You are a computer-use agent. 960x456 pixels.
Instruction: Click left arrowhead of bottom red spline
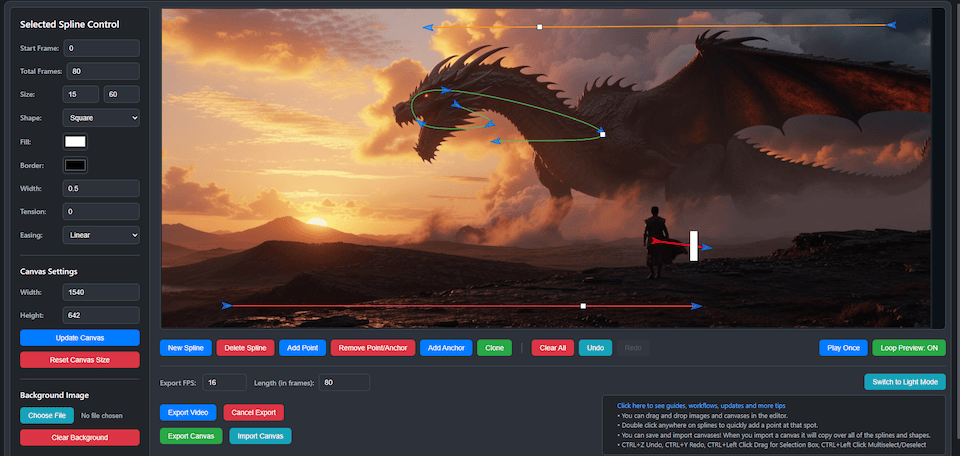[227, 305]
